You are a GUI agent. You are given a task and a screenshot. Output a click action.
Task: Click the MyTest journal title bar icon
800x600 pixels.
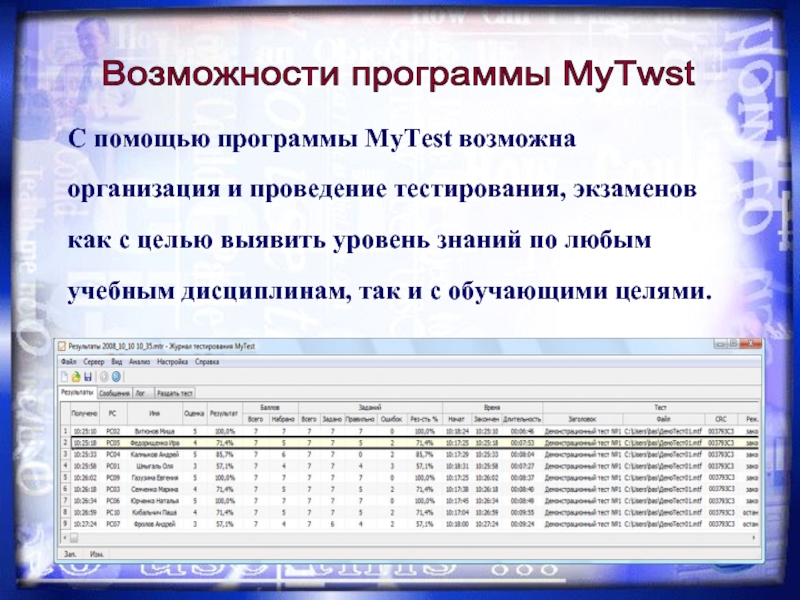pyautogui.click(x=62, y=346)
